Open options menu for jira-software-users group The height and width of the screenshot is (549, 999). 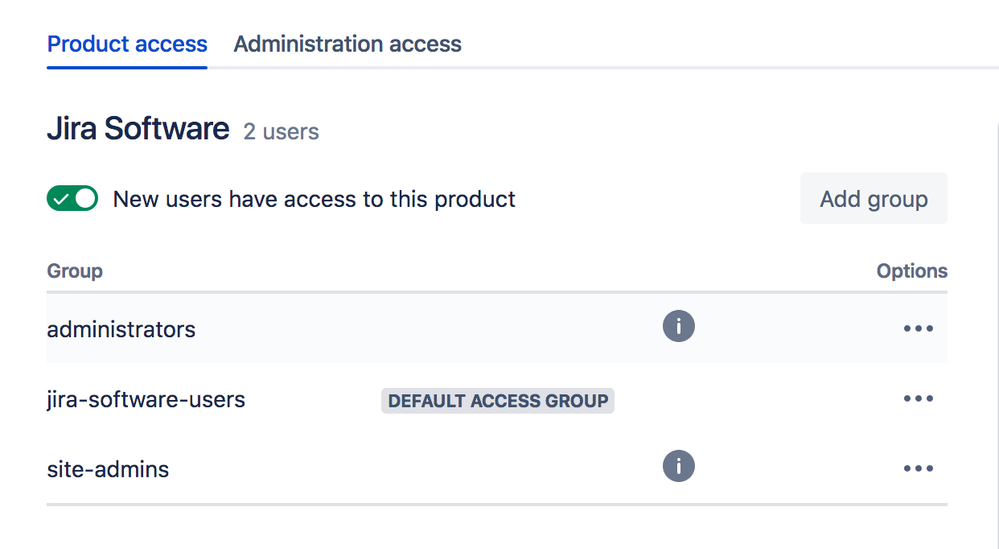pos(918,399)
